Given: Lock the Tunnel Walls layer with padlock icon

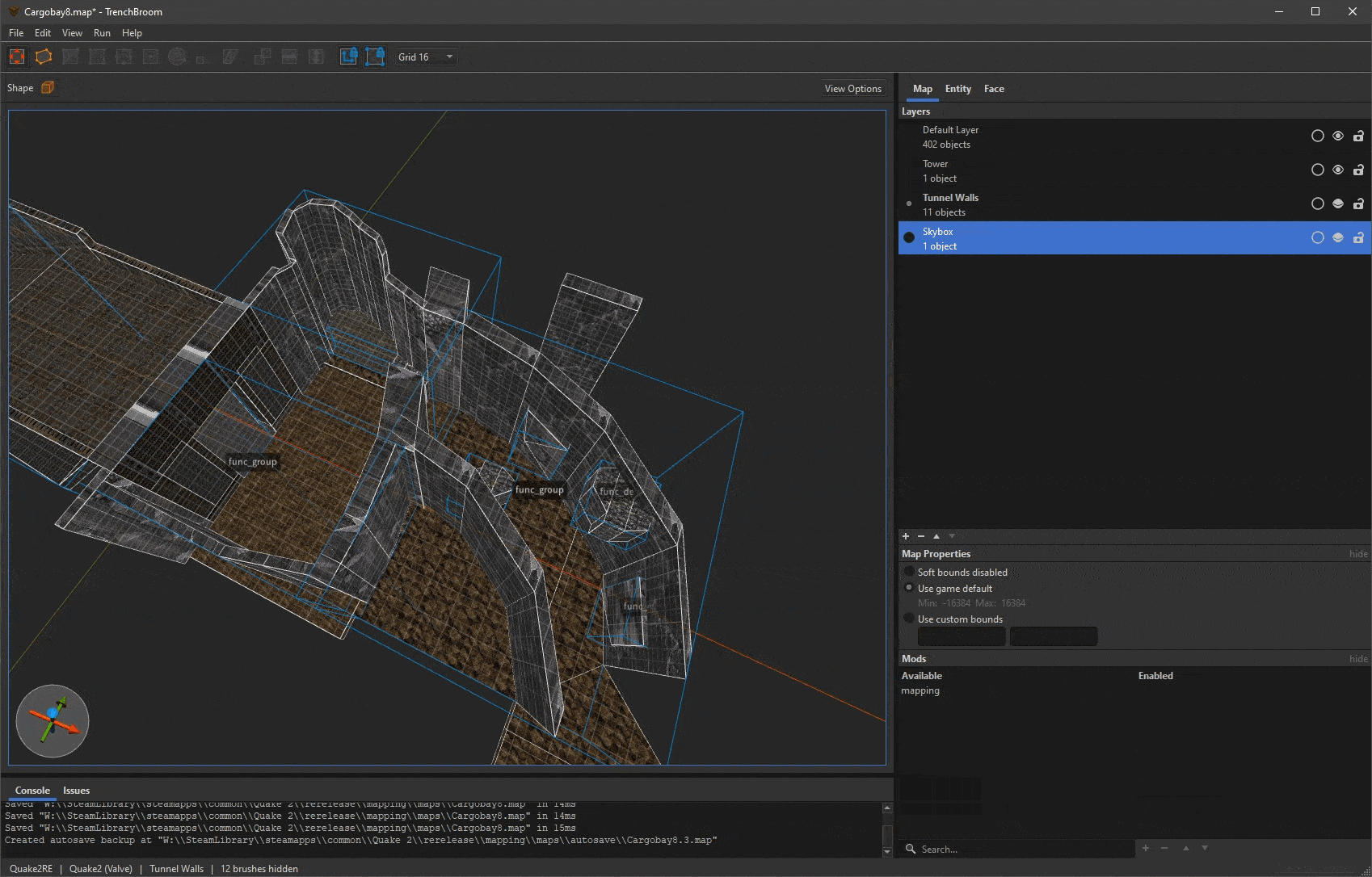Looking at the screenshot, I should pyautogui.click(x=1358, y=204).
